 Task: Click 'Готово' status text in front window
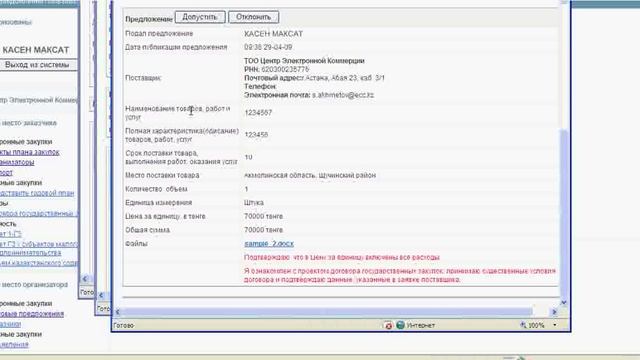point(124,326)
